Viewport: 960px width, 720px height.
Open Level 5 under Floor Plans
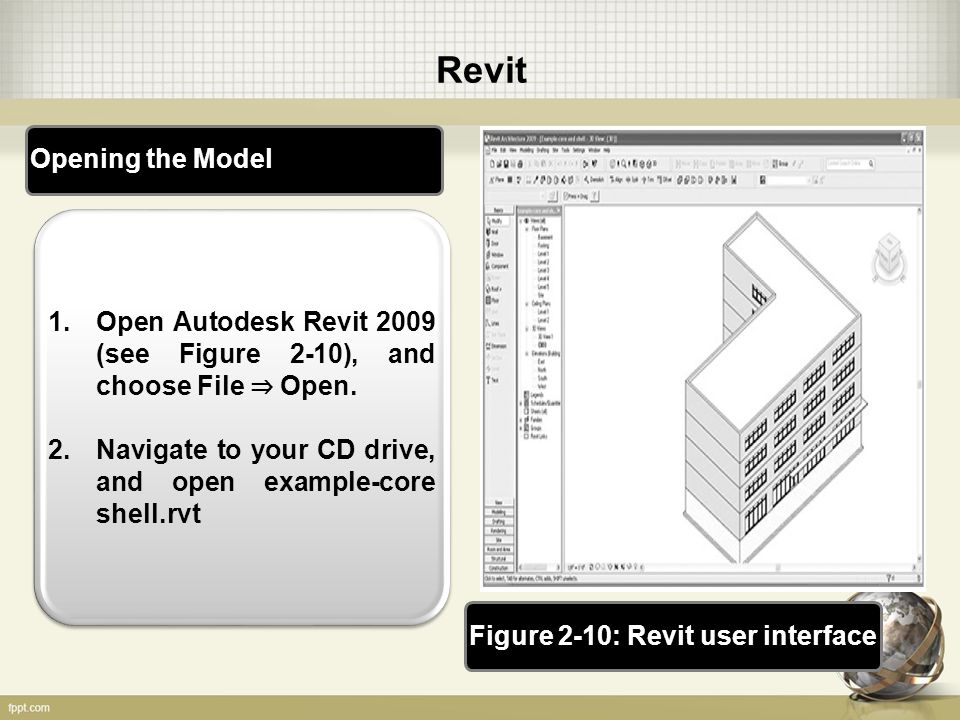click(543, 287)
